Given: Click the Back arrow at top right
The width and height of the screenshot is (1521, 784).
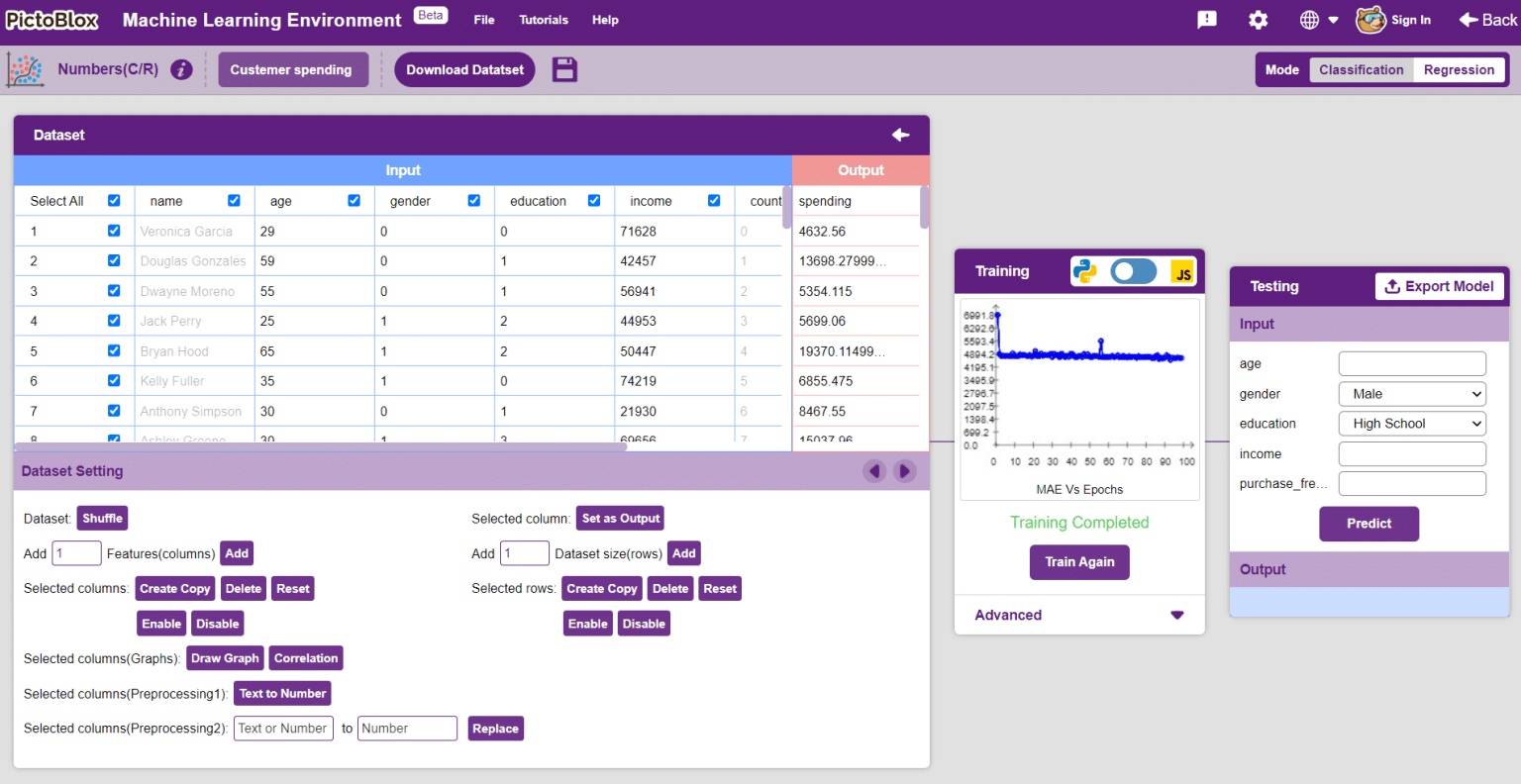Looking at the screenshot, I should (1487, 19).
